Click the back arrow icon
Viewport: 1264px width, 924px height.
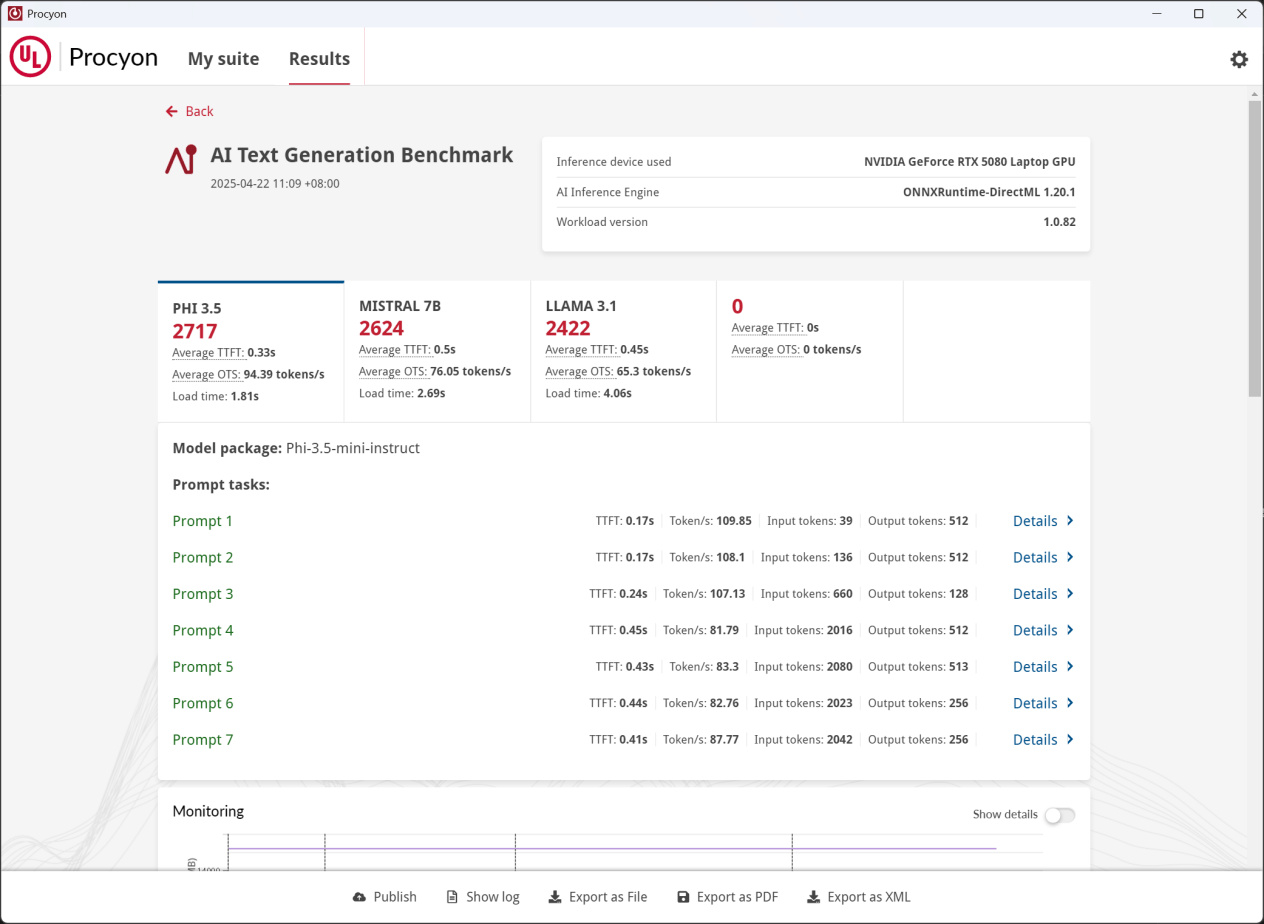point(172,111)
